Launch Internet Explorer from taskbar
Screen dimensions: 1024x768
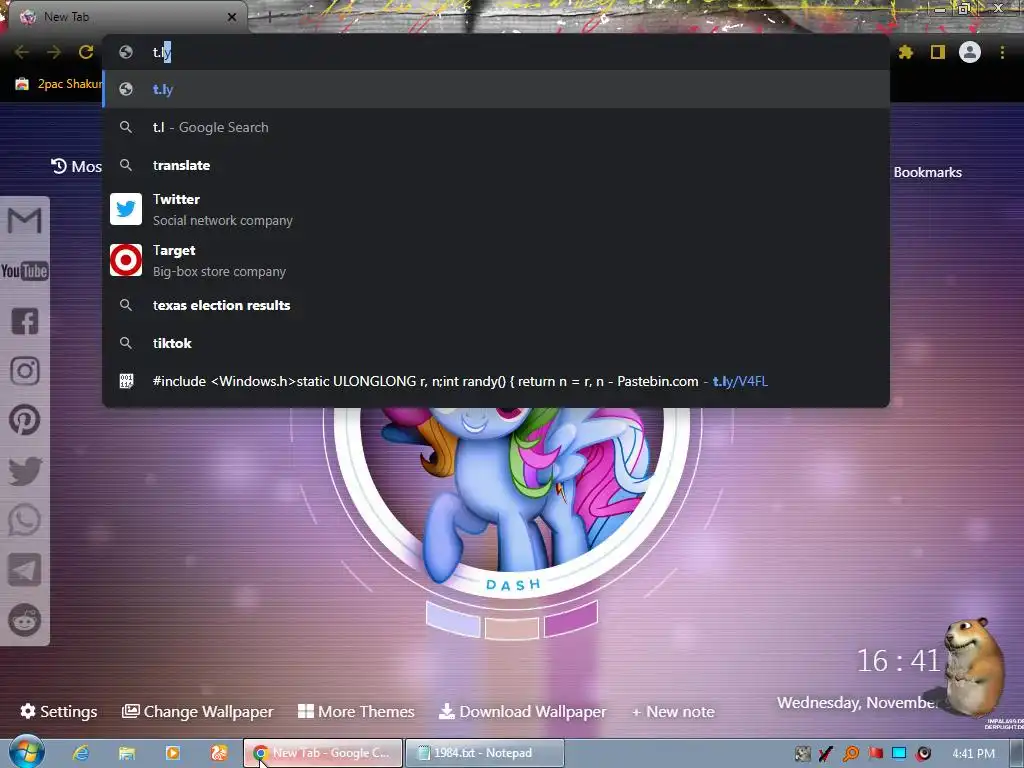coord(81,753)
